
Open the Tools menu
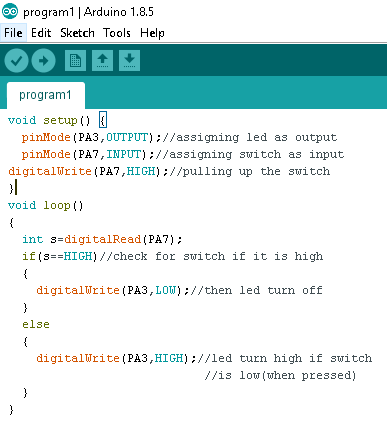click(117, 33)
